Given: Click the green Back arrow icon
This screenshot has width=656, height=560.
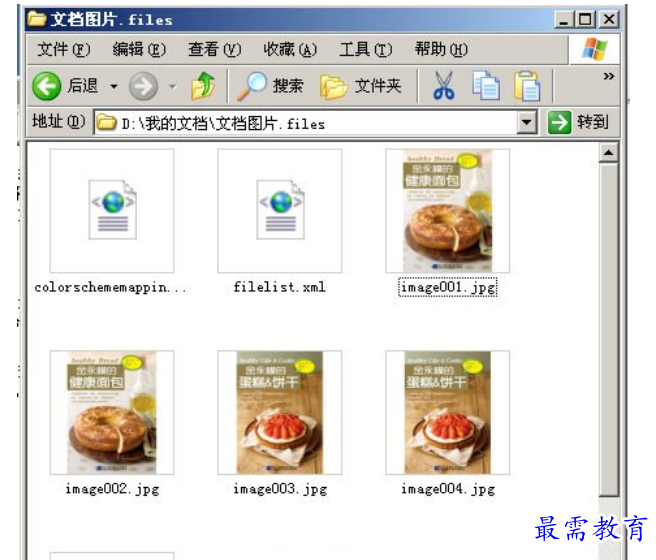Looking at the screenshot, I should pos(46,86).
